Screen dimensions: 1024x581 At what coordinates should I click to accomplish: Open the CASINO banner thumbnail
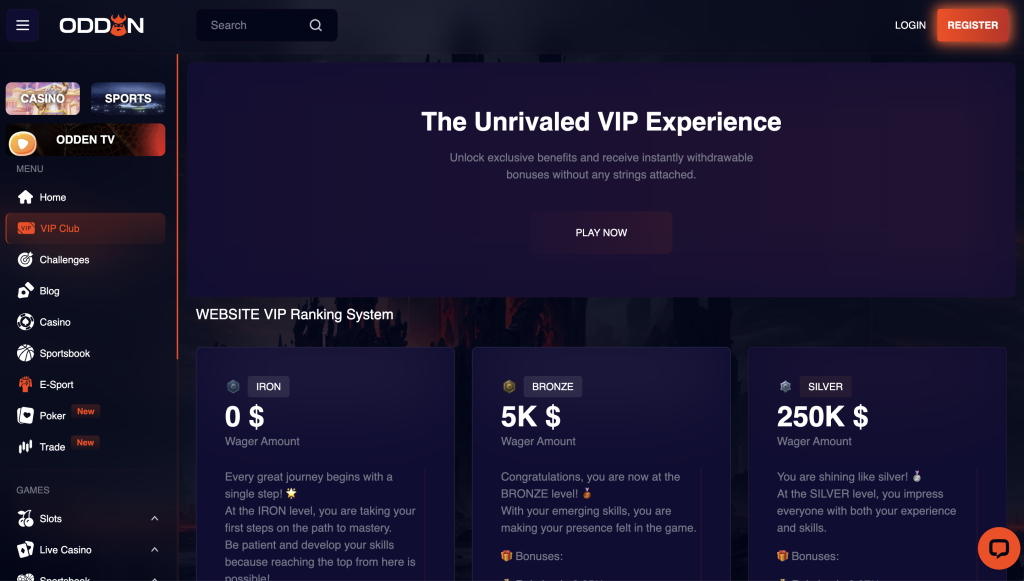coord(43,98)
